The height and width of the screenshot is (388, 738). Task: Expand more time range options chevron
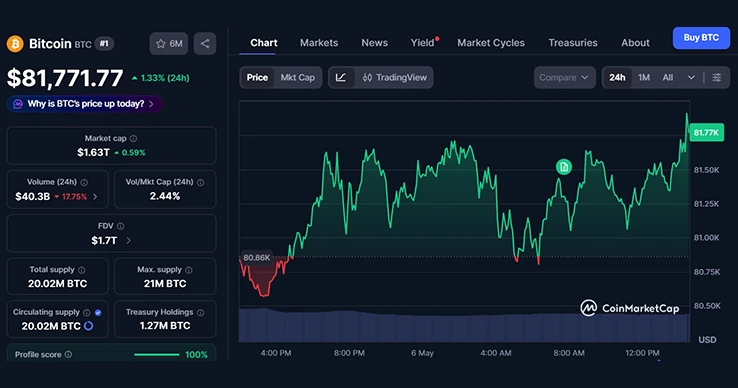click(691, 78)
